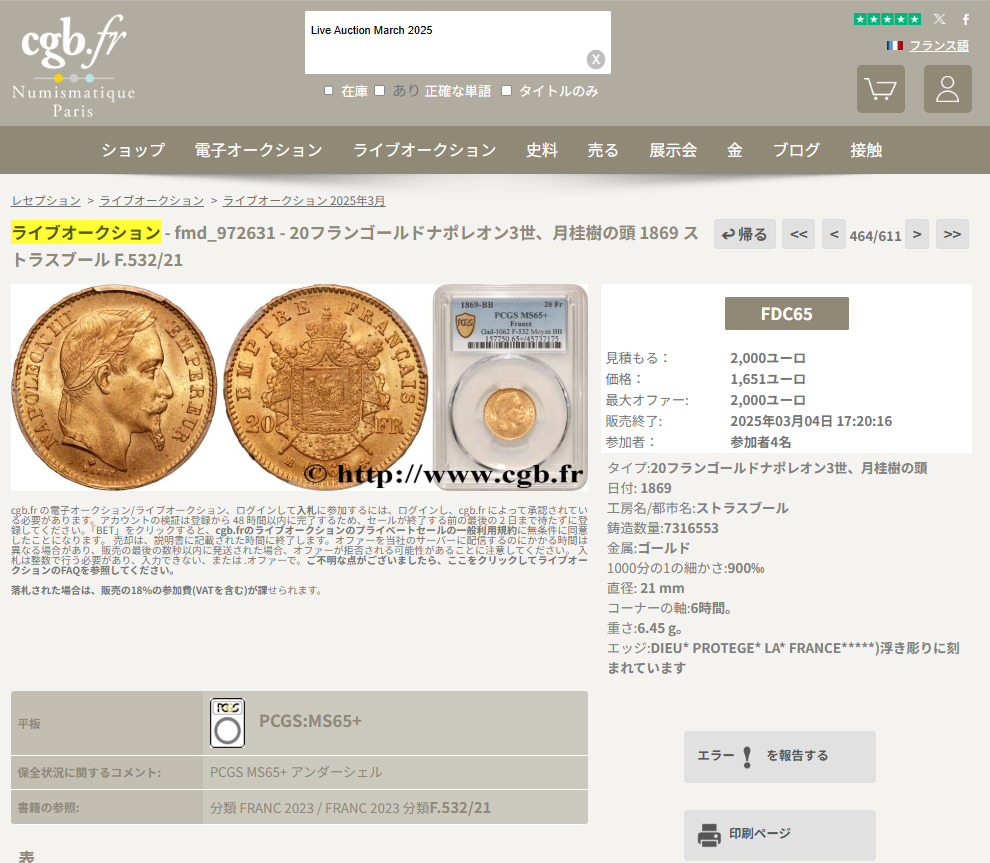
Task: Enable the 正確な単語 checkbox
Action: pyautogui.click(x=379, y=91)
